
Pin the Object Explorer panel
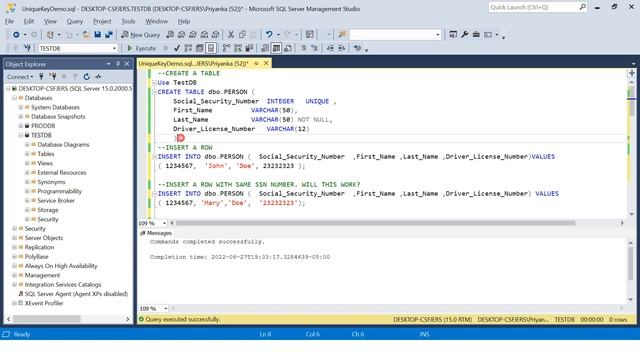(x=118, y=64)
